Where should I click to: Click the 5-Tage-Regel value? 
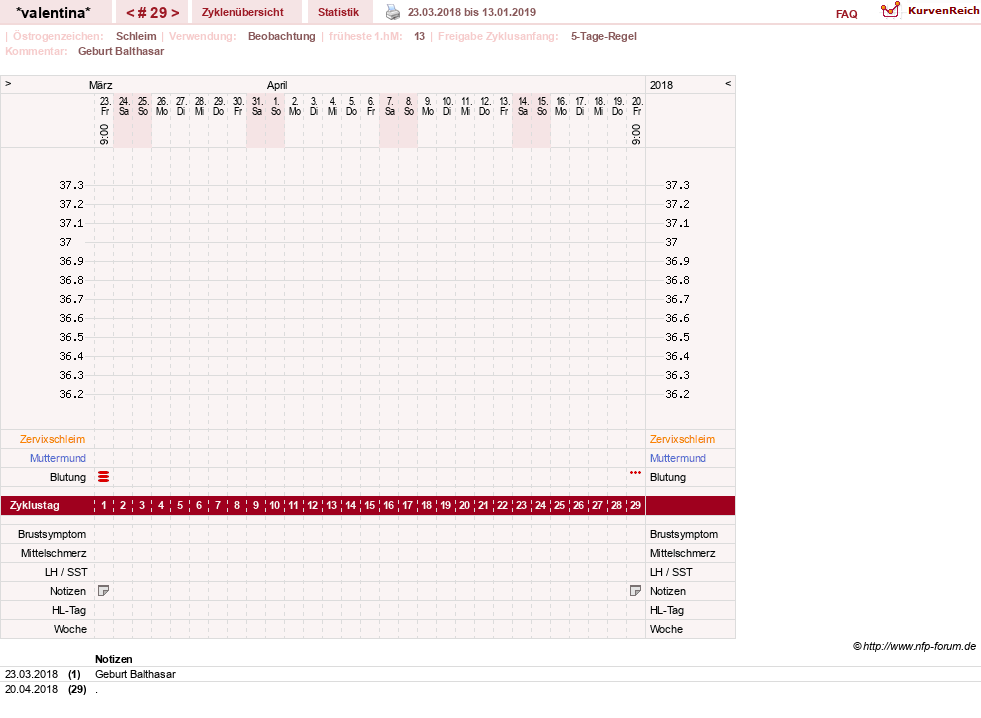[604, 36]
